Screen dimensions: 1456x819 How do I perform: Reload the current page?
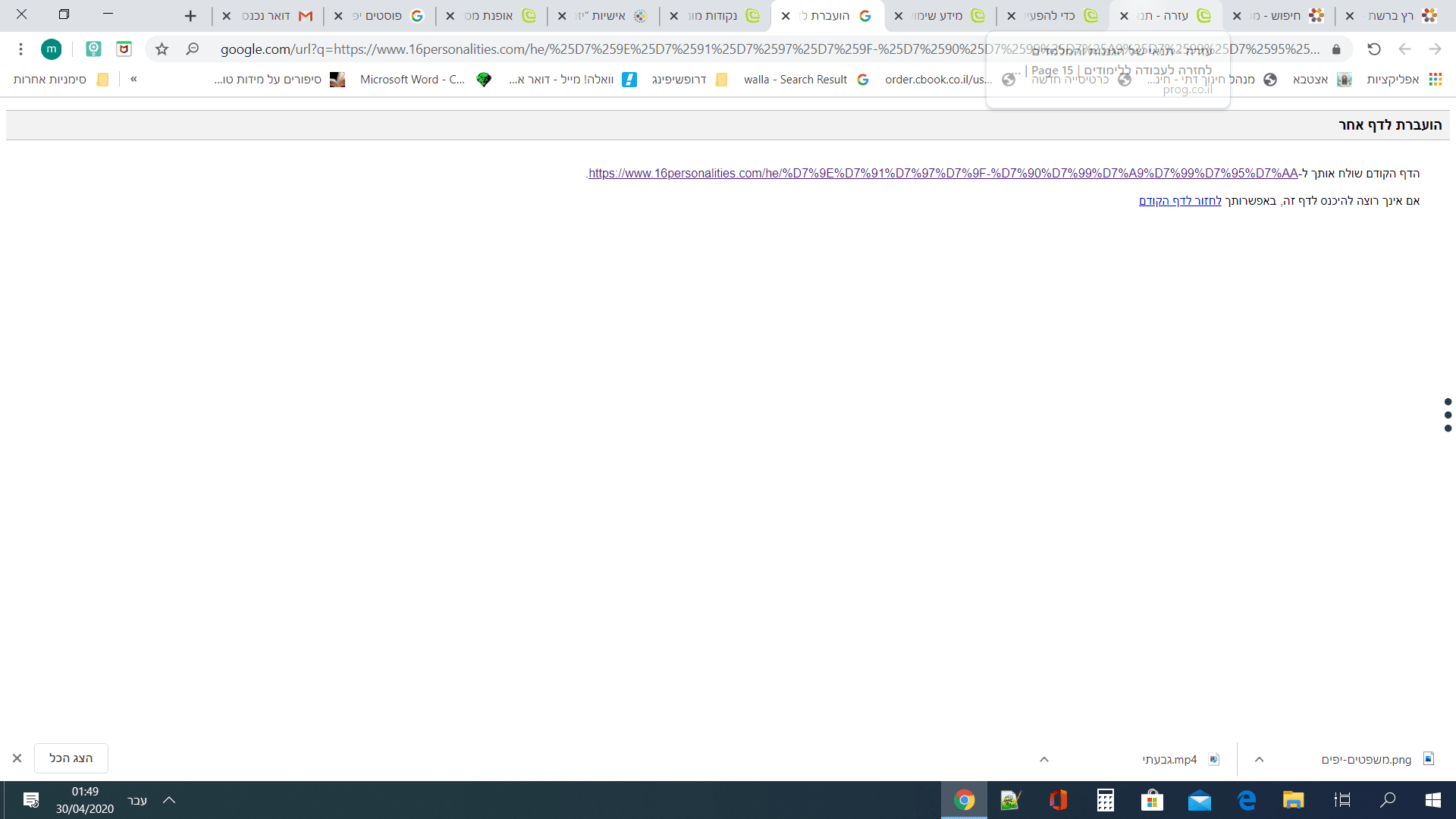click(1373, 49)
